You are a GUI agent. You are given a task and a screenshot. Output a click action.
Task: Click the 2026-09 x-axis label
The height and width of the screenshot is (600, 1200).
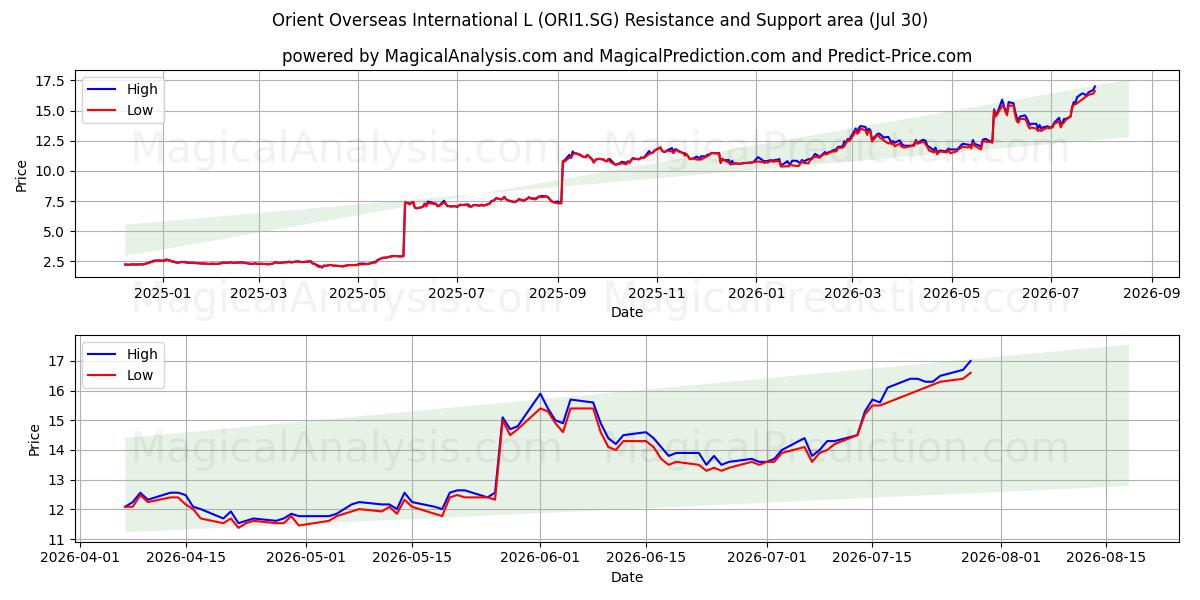coord(1151,294)
